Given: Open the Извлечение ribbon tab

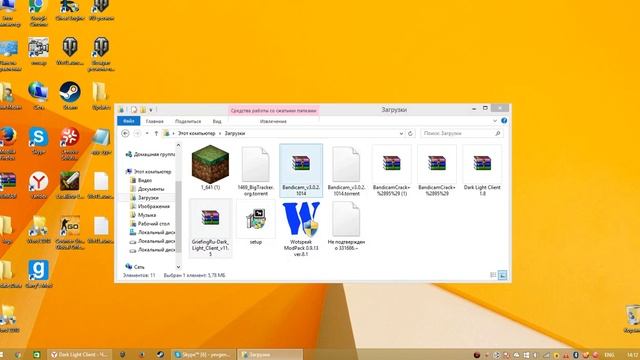Looking at the screenshot, I should (x=273, y=121).
